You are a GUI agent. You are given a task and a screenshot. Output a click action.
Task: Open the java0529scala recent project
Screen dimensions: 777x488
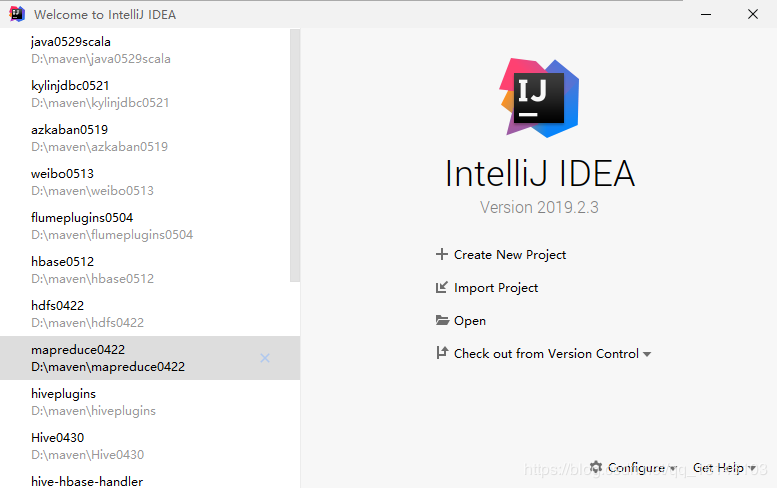[100, 50]
